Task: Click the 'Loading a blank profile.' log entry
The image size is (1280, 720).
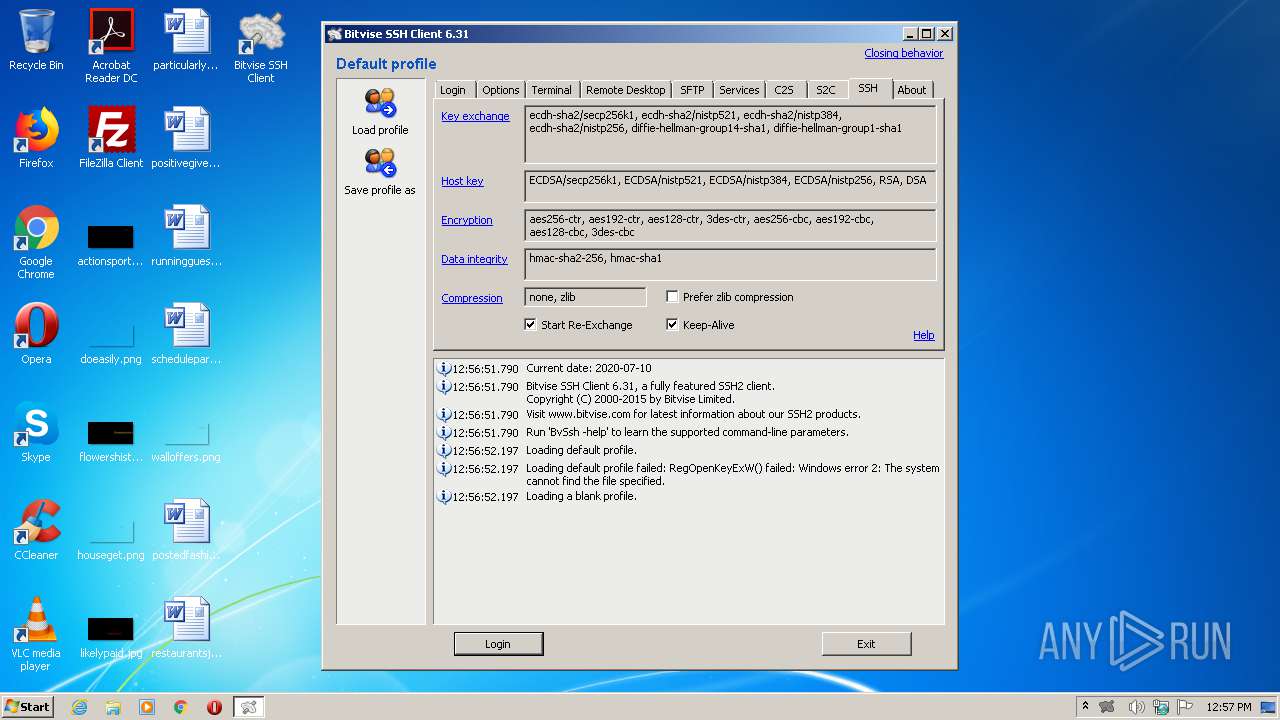Action: (581, 496)
